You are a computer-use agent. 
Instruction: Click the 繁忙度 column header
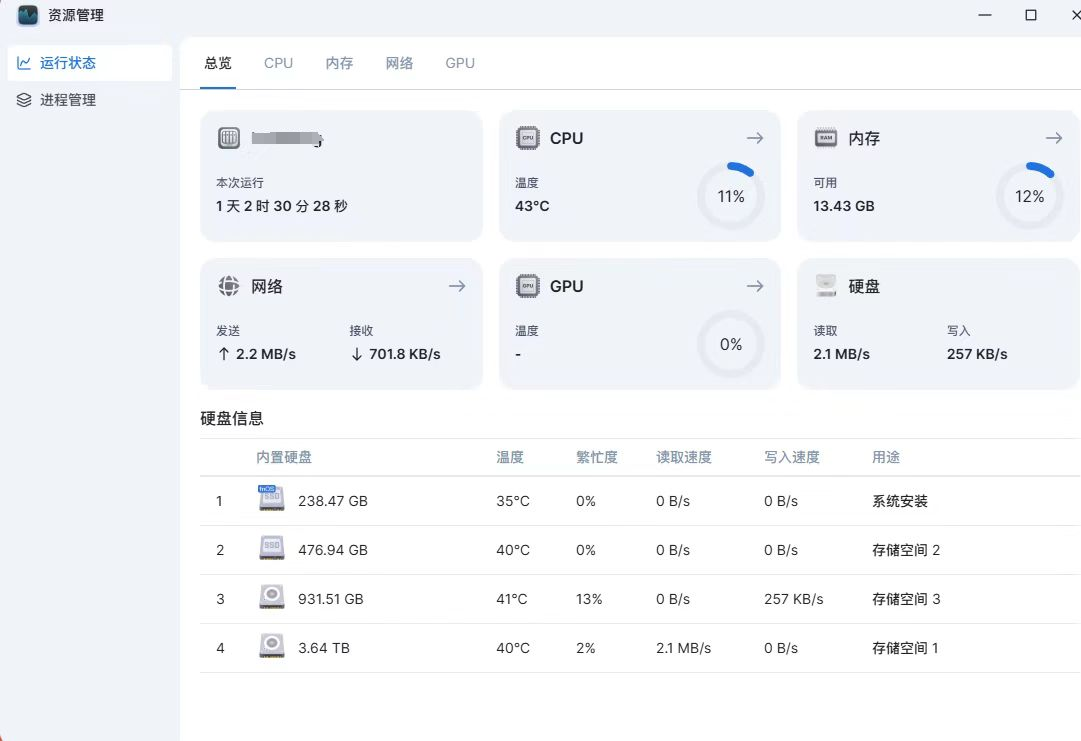click(x=597, y=457)
